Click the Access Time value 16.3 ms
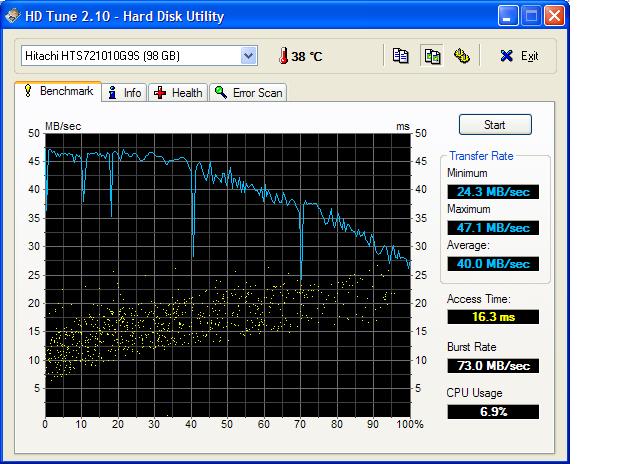This screenshot has height=464, width=640. pos(493,317)
